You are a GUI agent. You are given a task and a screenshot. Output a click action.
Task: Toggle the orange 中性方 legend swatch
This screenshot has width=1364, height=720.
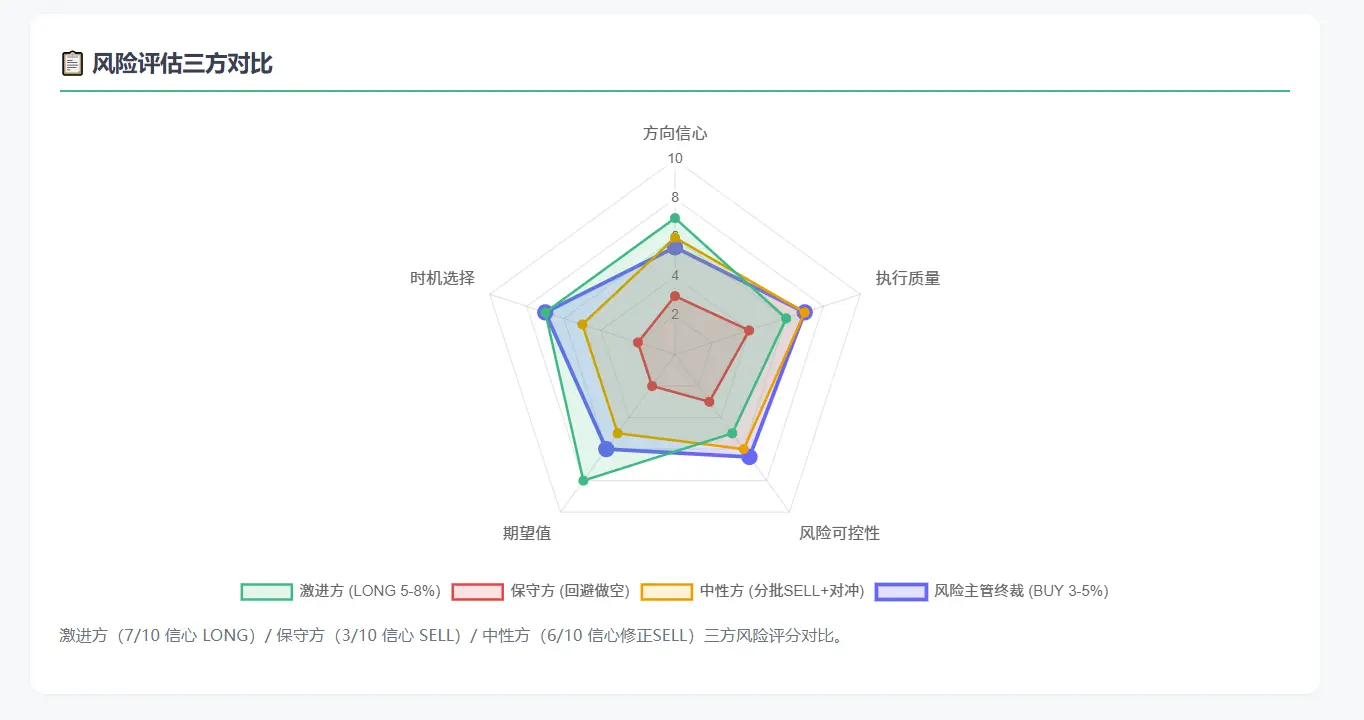tap(667, 591)
